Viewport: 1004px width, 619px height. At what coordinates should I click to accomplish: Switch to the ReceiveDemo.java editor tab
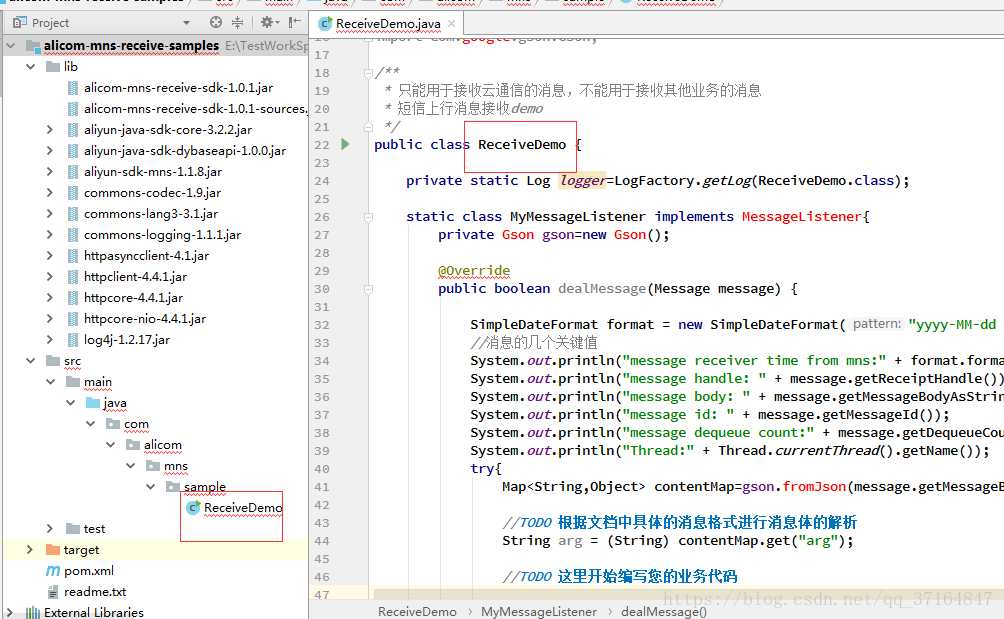pos(388,24)
